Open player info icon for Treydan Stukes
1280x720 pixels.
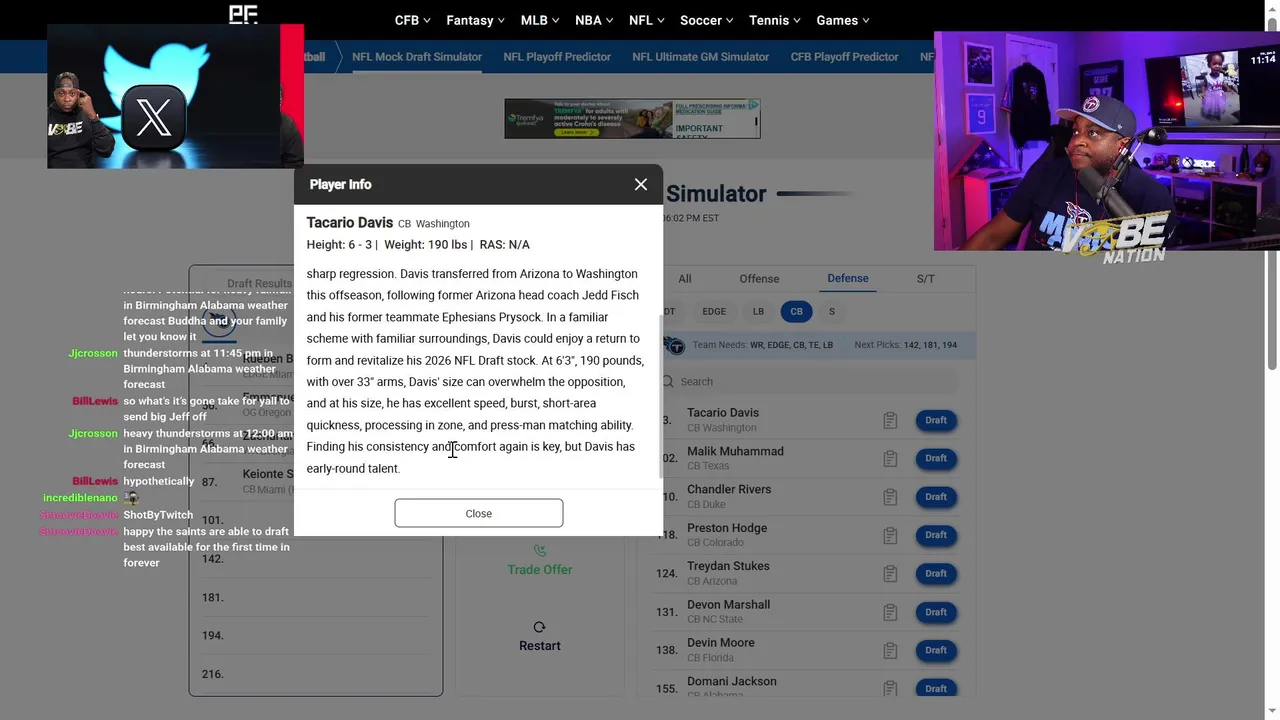[x=890, y=573]
